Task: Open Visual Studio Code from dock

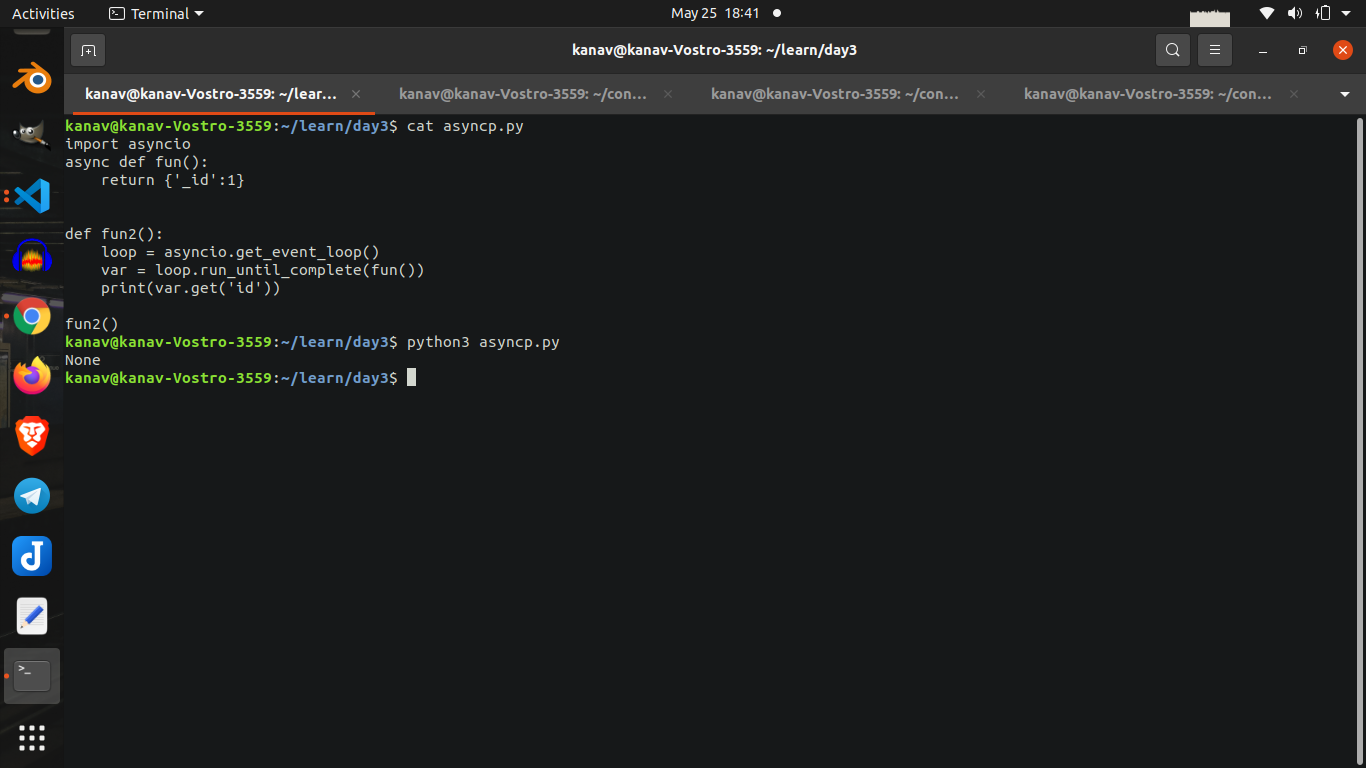Action: point(32,196)
